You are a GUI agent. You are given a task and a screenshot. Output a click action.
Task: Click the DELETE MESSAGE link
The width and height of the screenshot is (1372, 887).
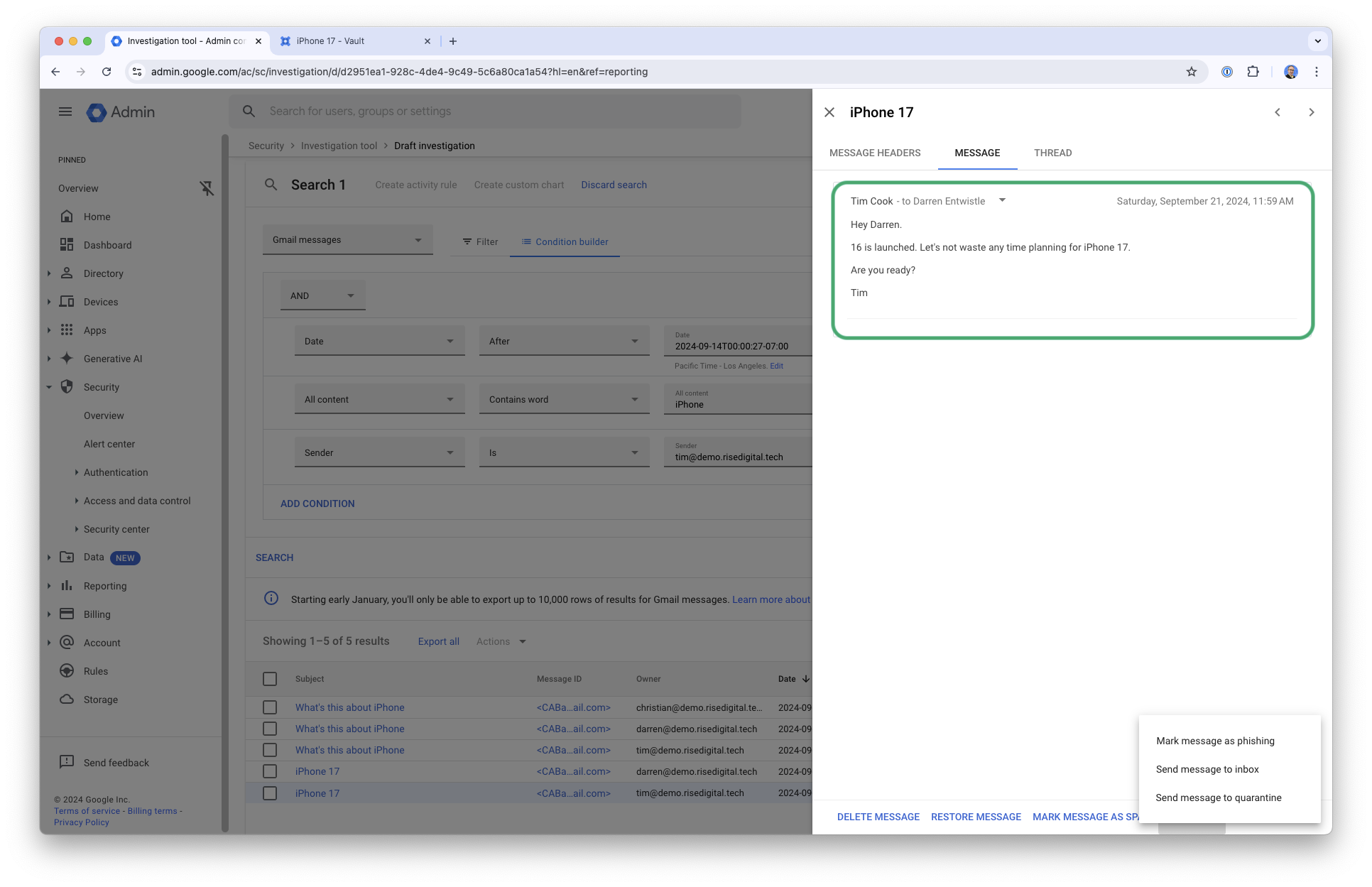[x=878, y=817]
